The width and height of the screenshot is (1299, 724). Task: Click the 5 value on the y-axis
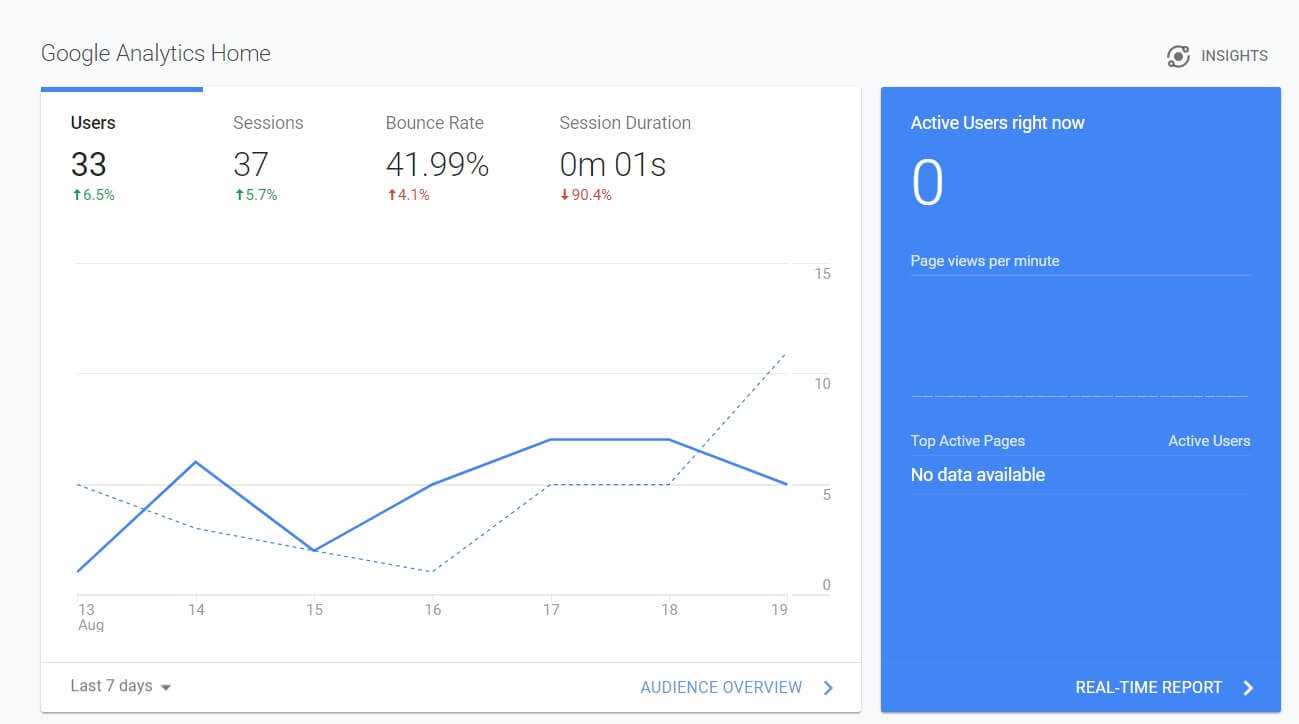pyautogui.click(x=826, y=494)
